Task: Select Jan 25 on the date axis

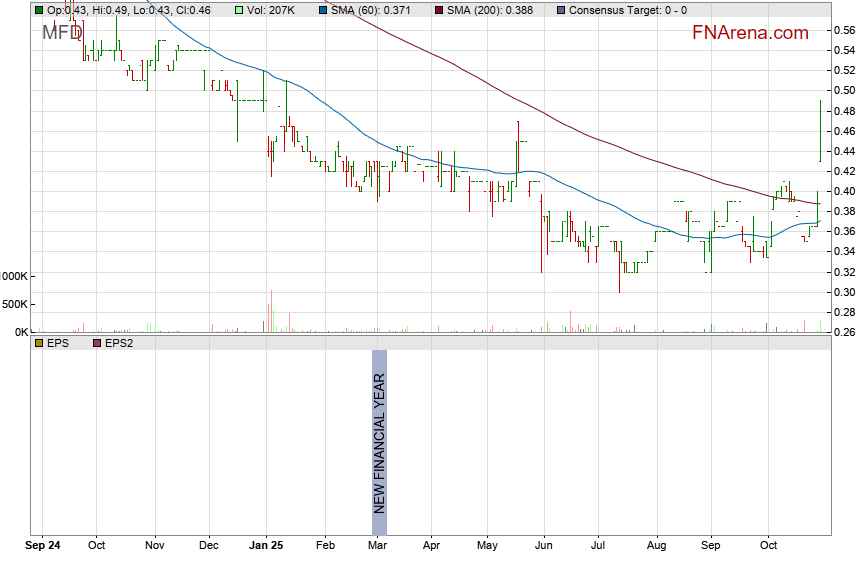Action: click(267, 547)
